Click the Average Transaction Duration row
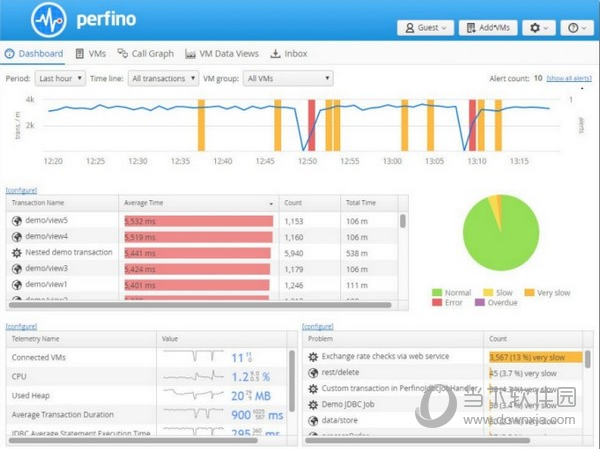This screenshot has height=449, width=600. pos(147,415)
